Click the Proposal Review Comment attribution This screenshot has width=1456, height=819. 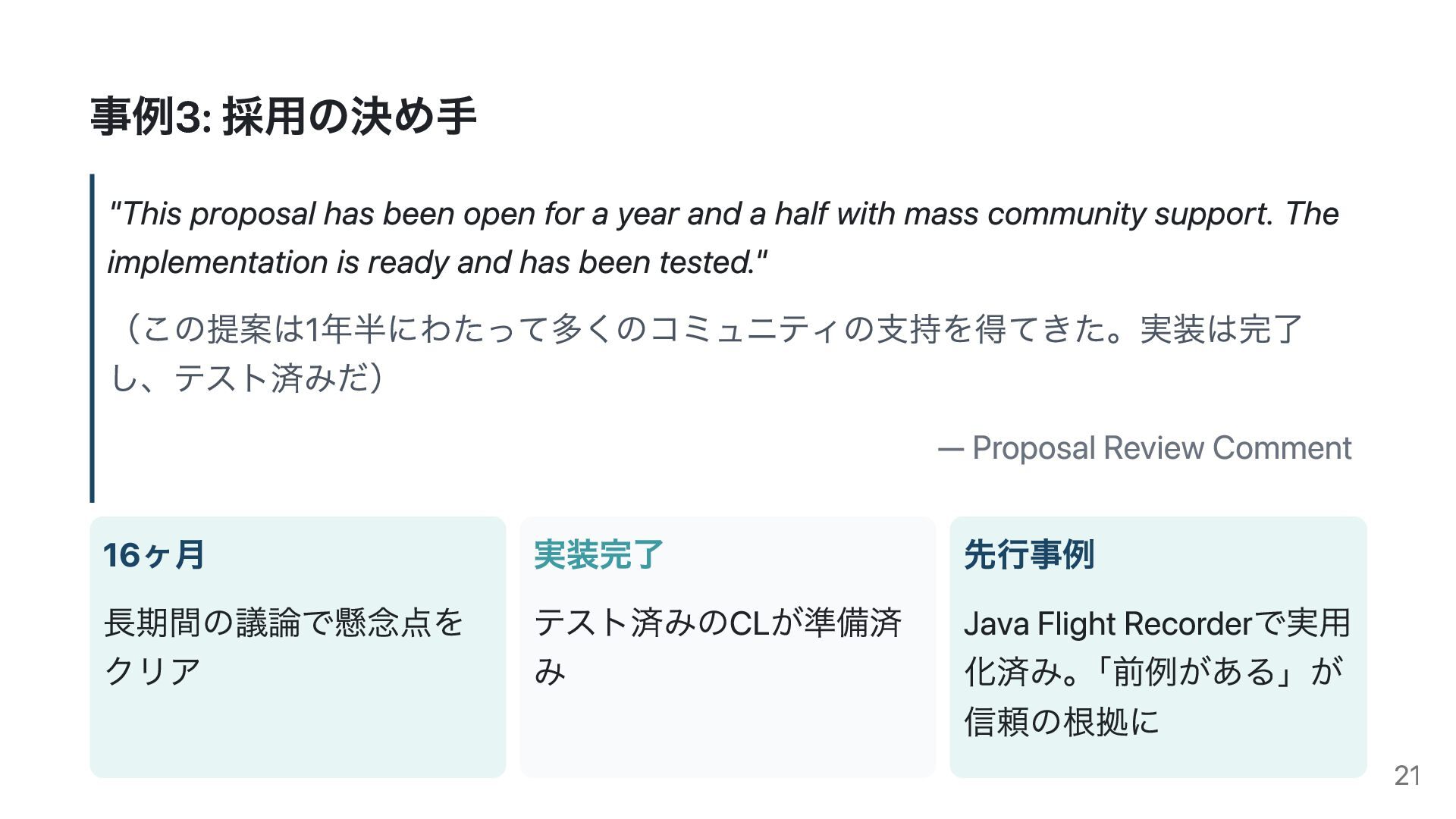point(1144,448)
